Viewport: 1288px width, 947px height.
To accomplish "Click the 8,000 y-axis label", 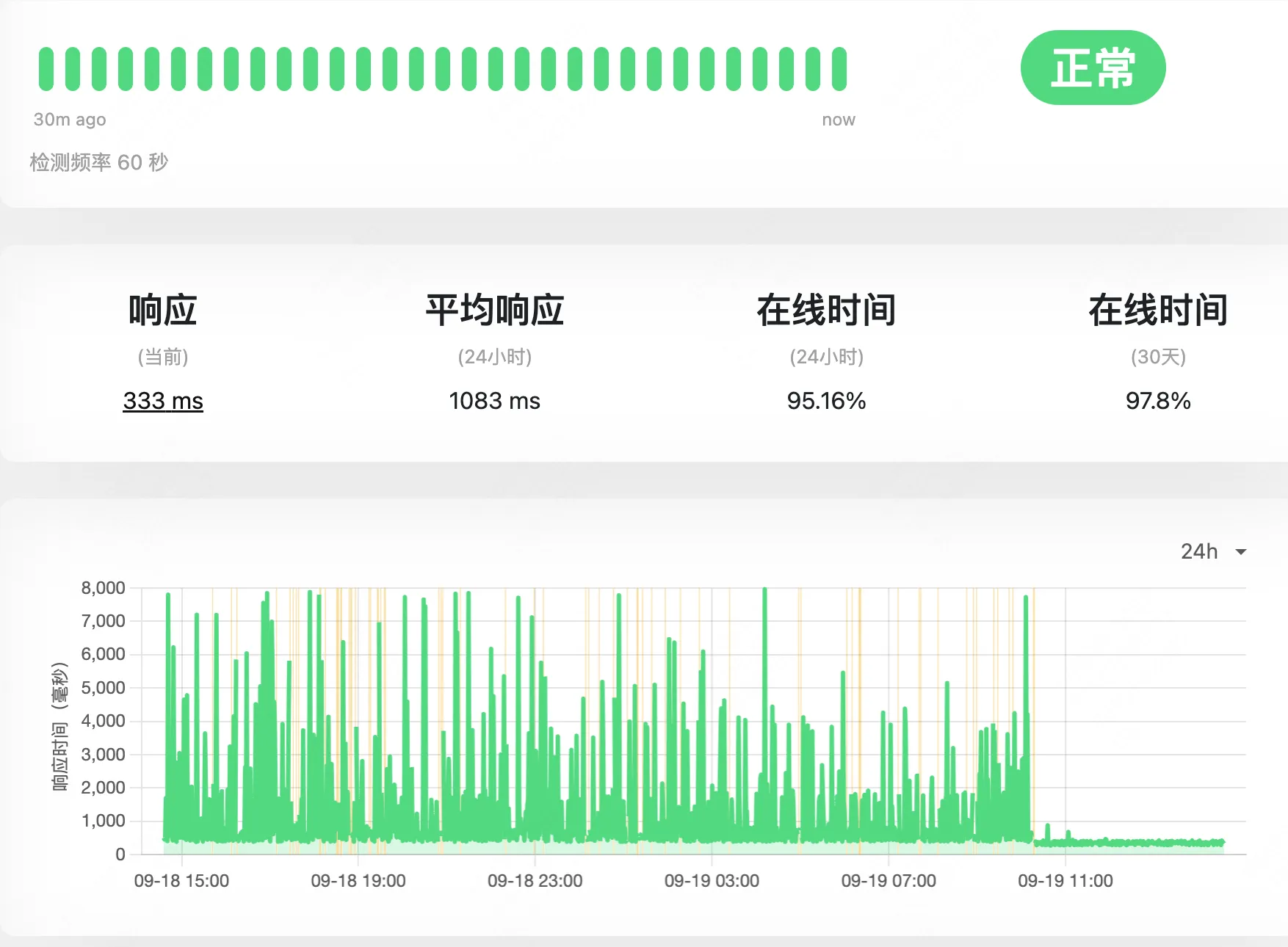I will tap(104, 588).
